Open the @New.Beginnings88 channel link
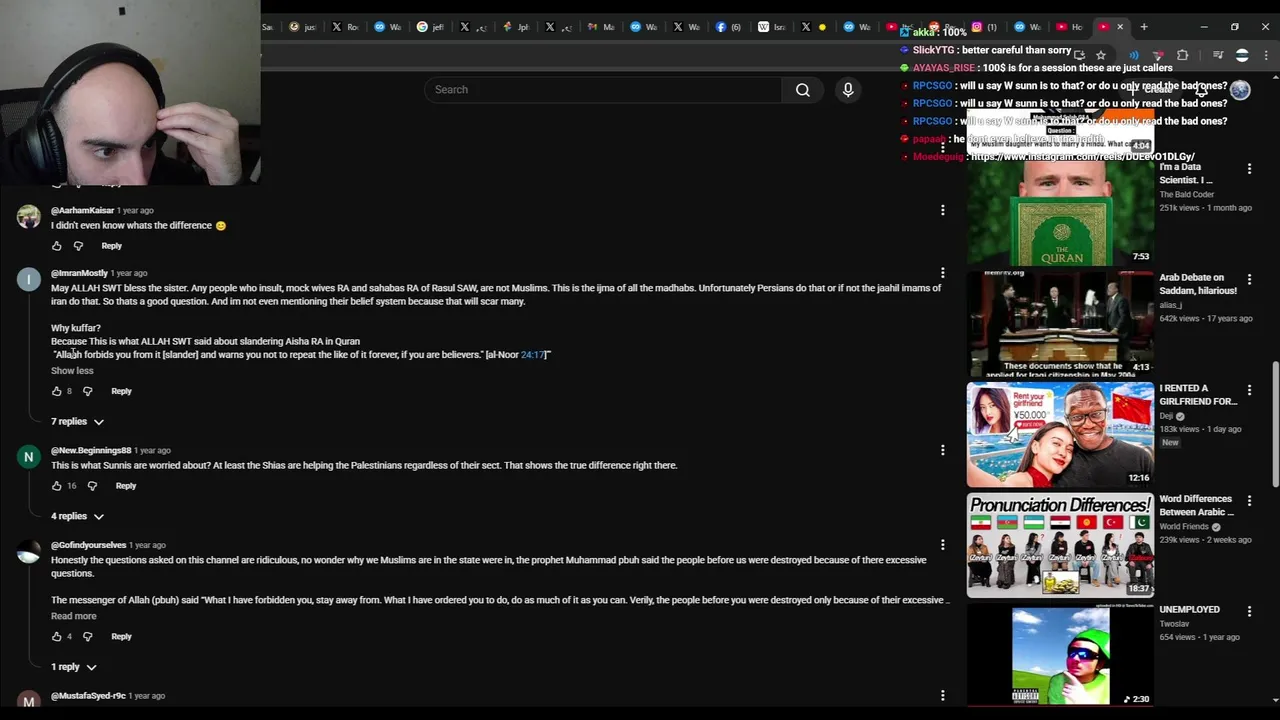1280x720 pixels. pyautogui.click(x=91, y=450)
